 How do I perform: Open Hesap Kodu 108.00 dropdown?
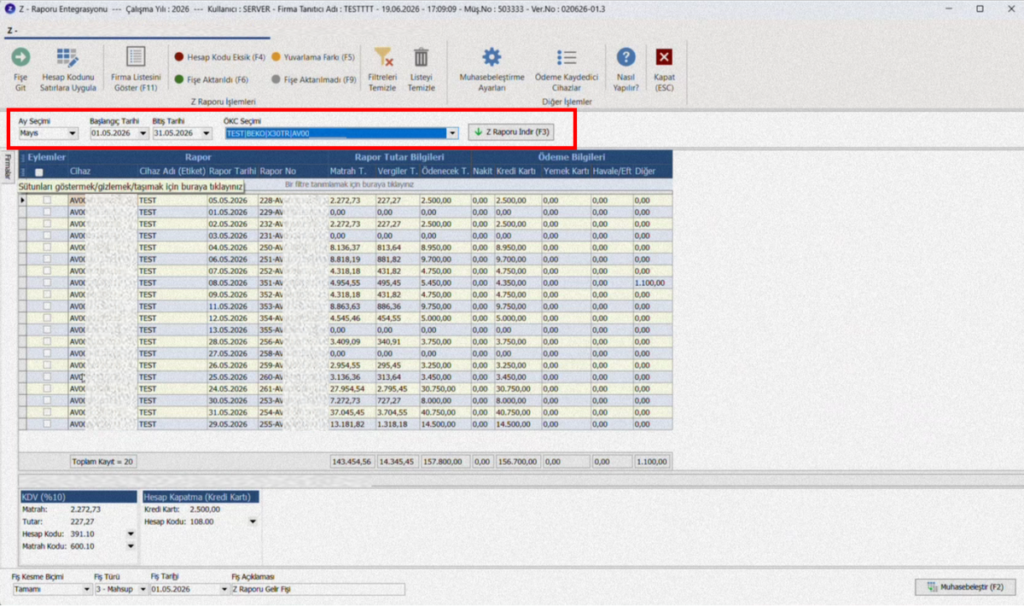(253, 522)
